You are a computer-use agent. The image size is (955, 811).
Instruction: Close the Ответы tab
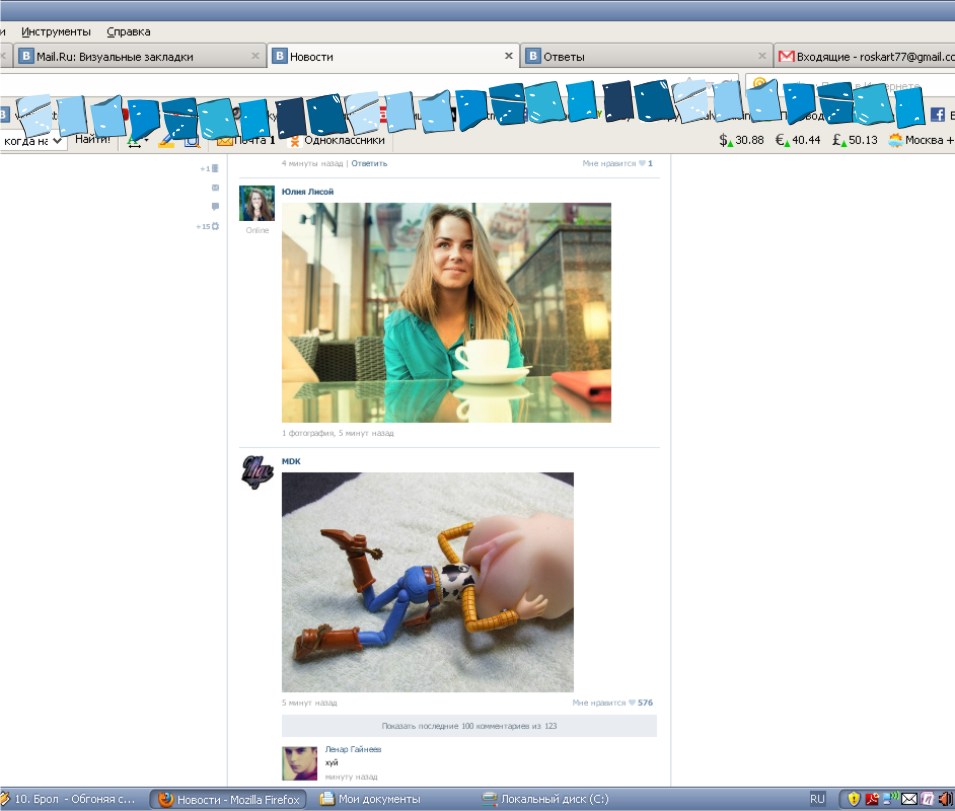click(762, 56)
